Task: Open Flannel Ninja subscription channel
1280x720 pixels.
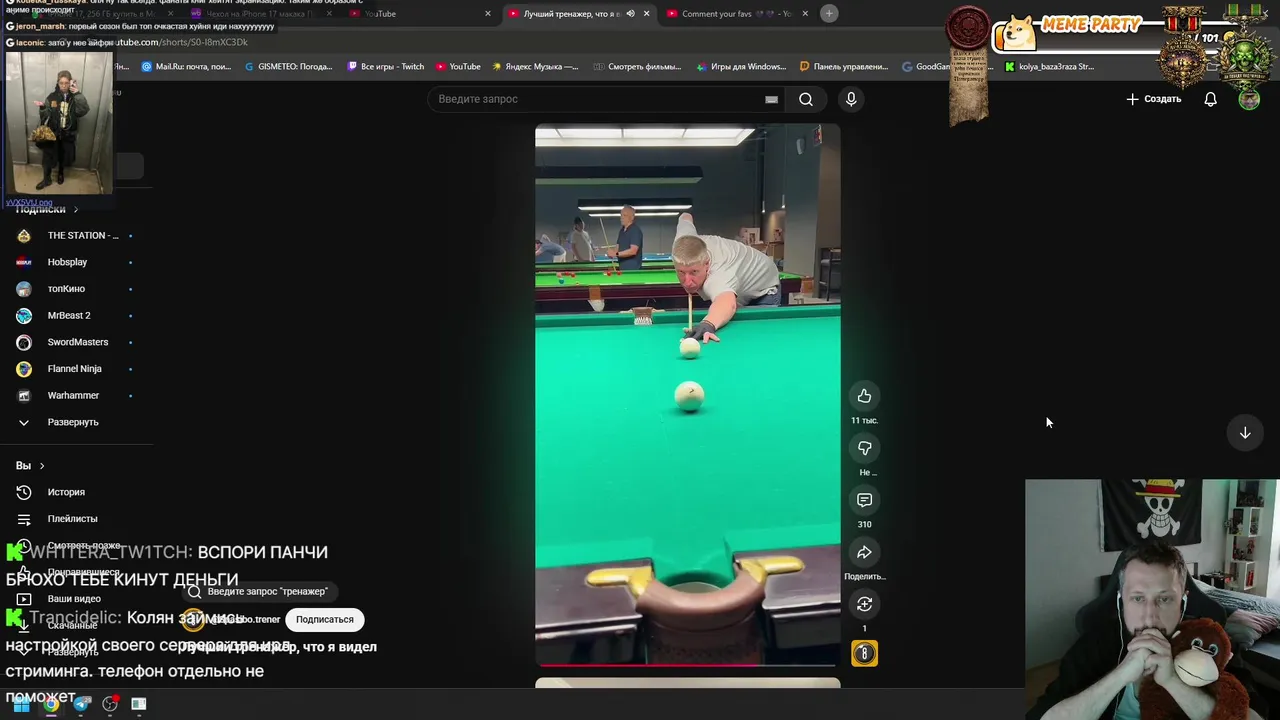Action: pyautogui.click(x=75, y=369)
